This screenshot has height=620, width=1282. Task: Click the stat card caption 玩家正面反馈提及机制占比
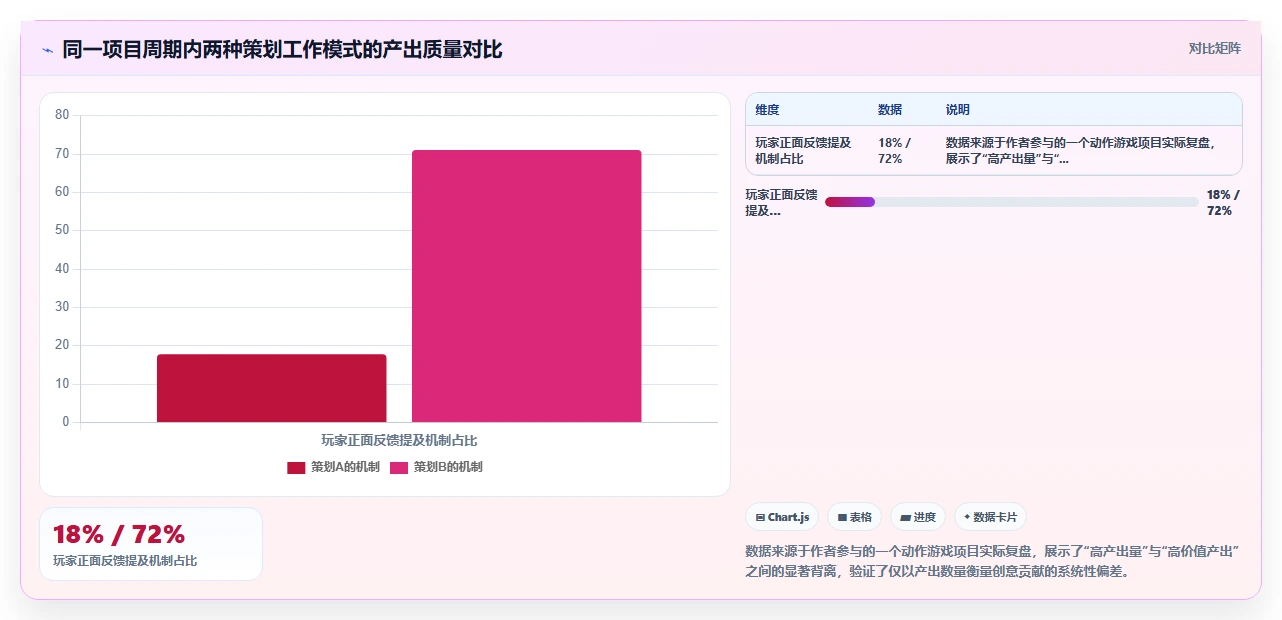pyautogui.click(x=125, y=561)
